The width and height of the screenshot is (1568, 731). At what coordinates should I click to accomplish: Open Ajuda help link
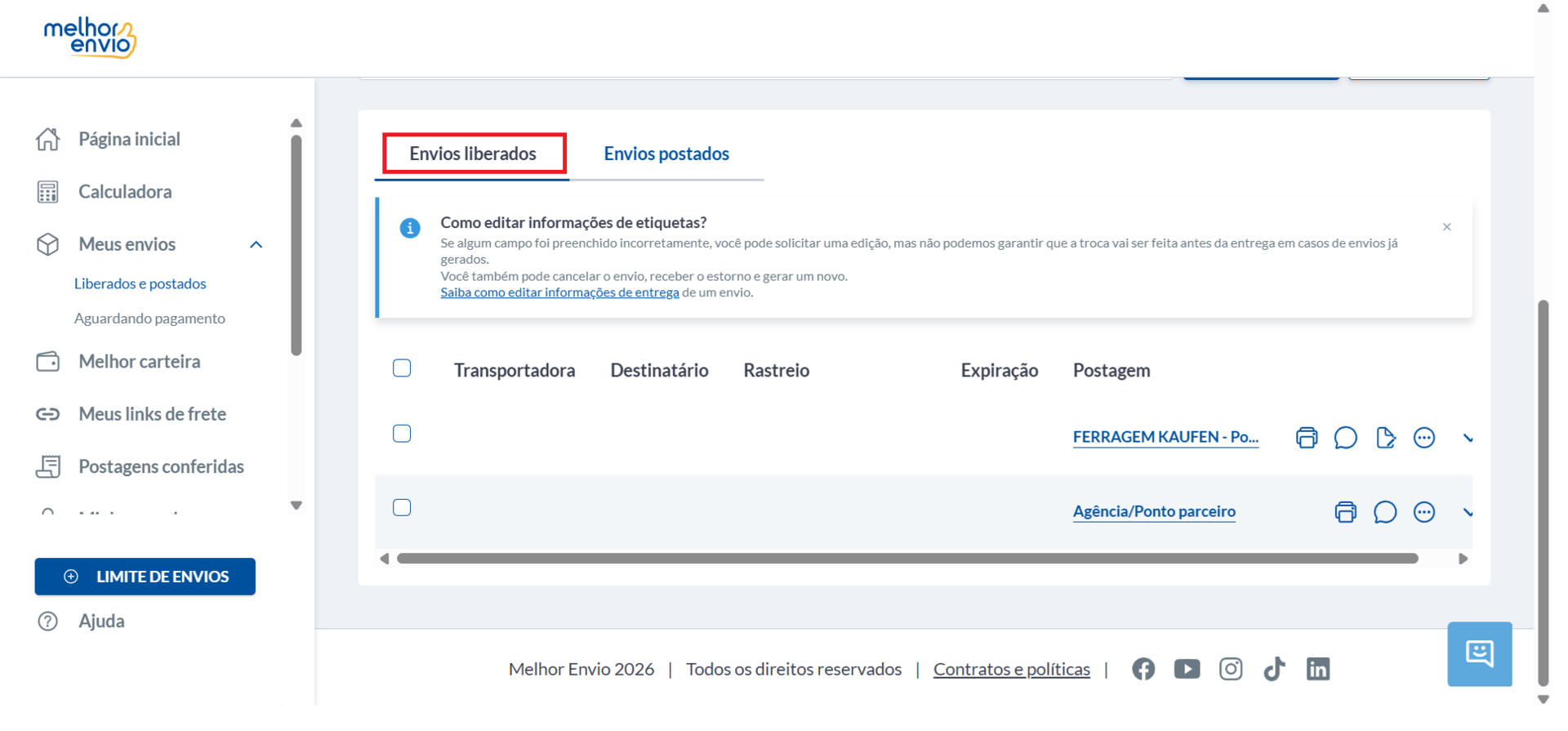[101, 622]
